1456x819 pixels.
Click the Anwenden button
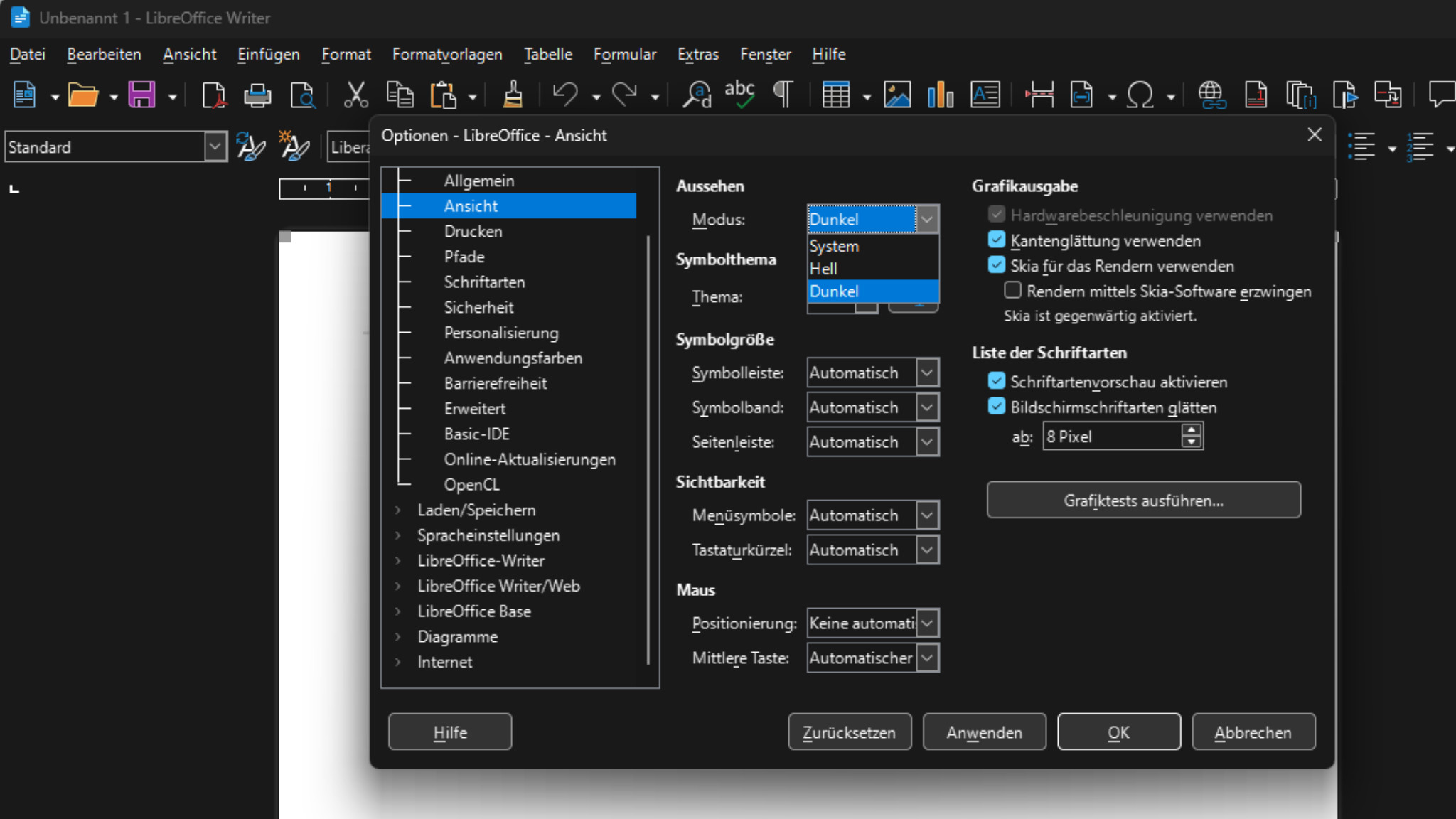(x=984, y=732)
